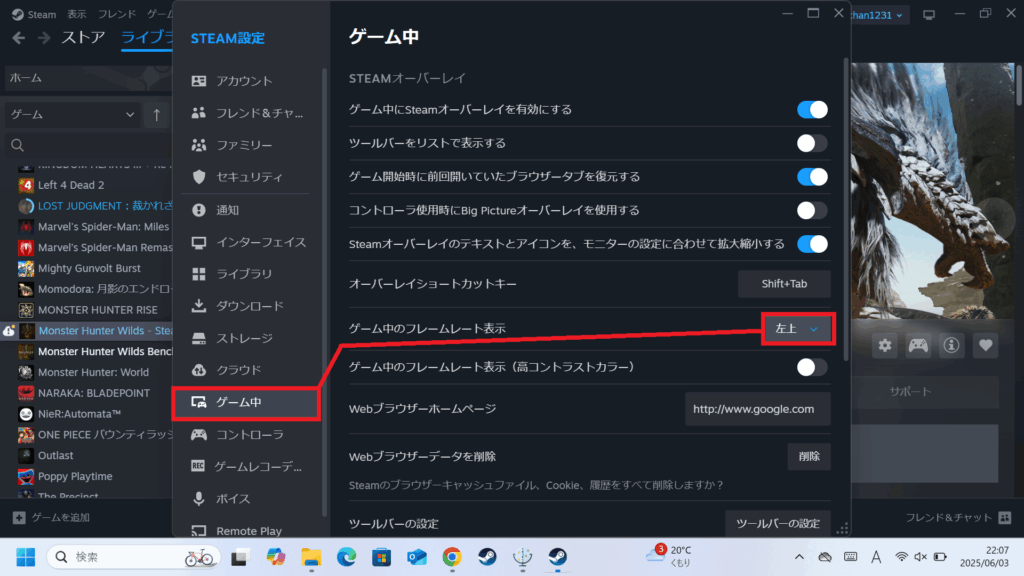The height and width of the screenshot is (576, 1024).
Task: Open controller layout icon beside the gear
Action: pos(918,345)
